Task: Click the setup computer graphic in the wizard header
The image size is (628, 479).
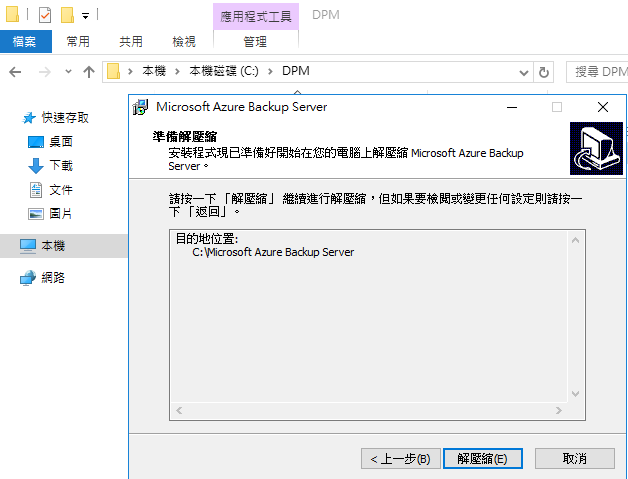Action: 596,148
